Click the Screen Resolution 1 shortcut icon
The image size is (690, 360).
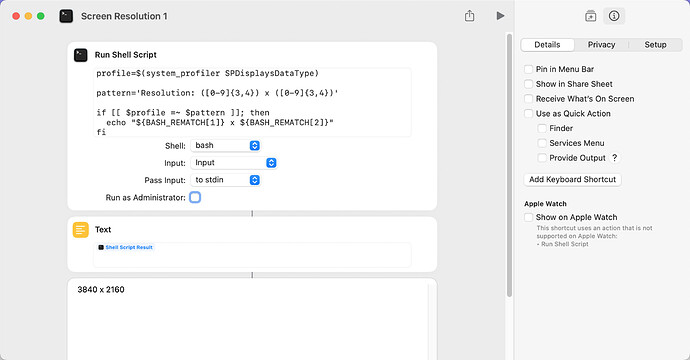pos(66,16)
